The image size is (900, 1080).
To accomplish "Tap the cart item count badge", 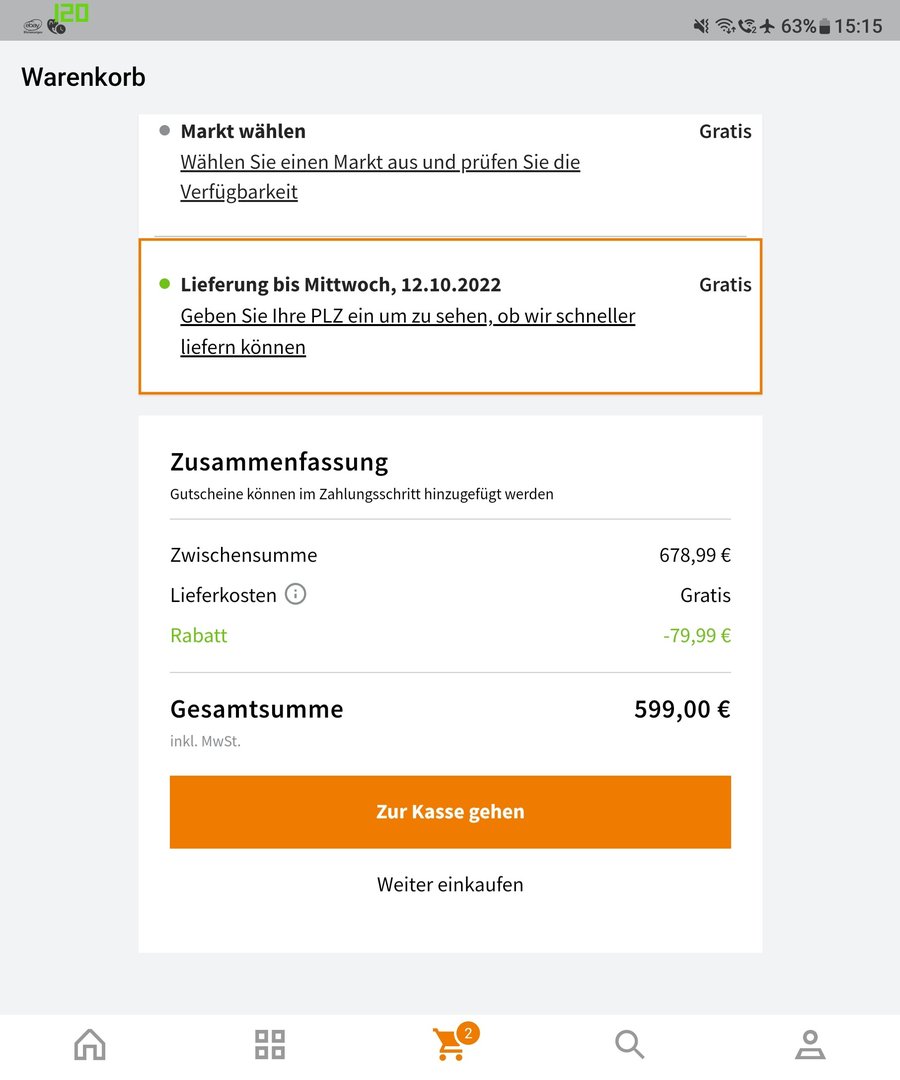I will coord(467,1032).
